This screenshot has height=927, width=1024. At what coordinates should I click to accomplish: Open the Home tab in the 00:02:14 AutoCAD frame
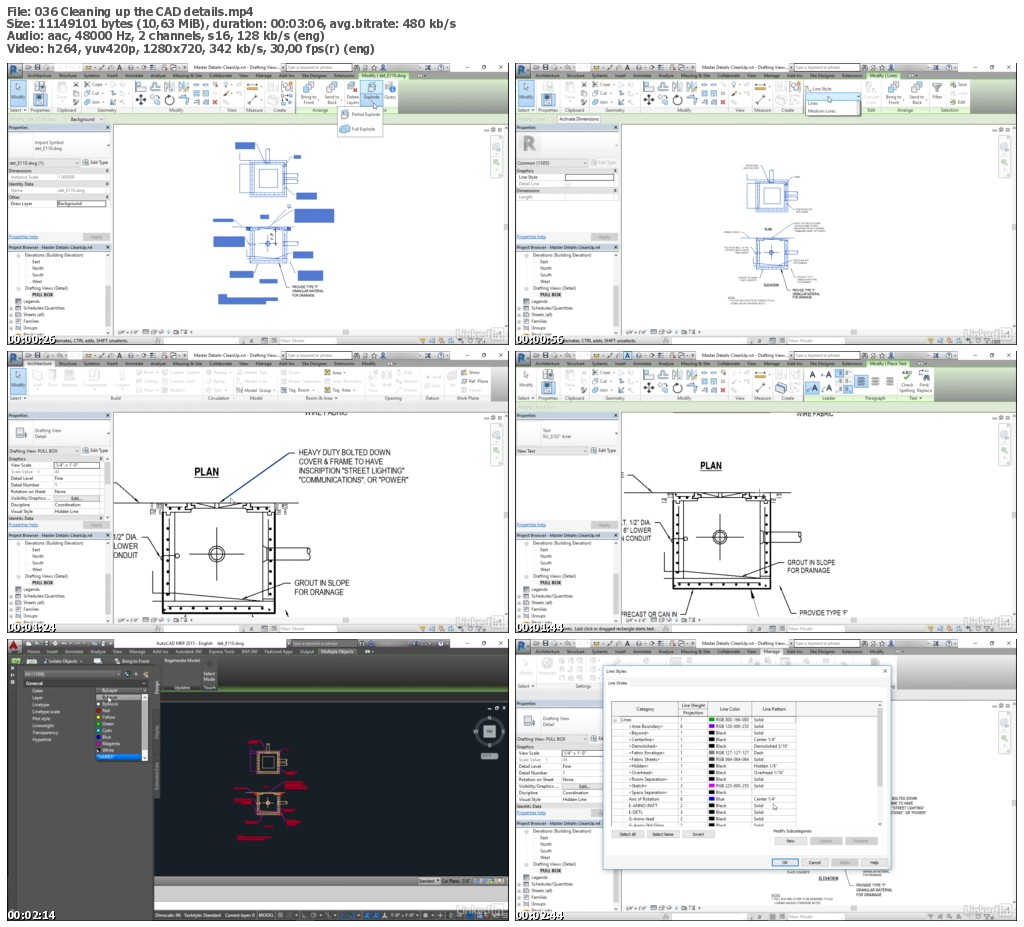pyautogui.click(x=33, y=651)
